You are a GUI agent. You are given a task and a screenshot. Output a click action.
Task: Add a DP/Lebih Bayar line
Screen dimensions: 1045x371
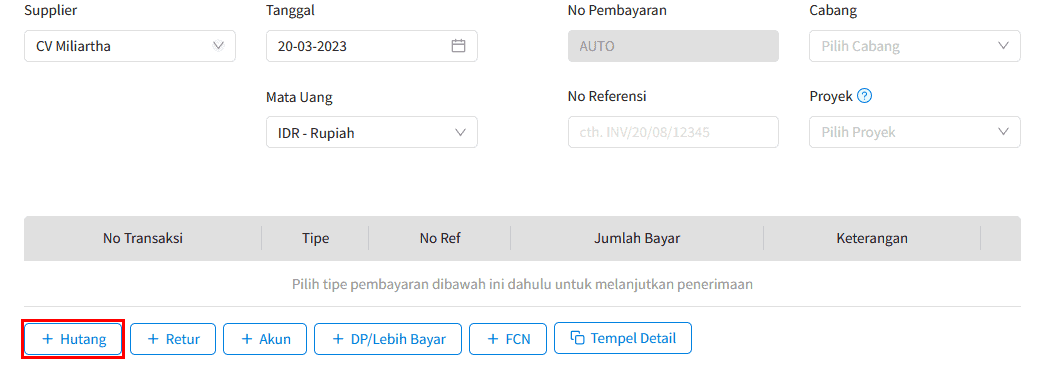click(389, 339)
